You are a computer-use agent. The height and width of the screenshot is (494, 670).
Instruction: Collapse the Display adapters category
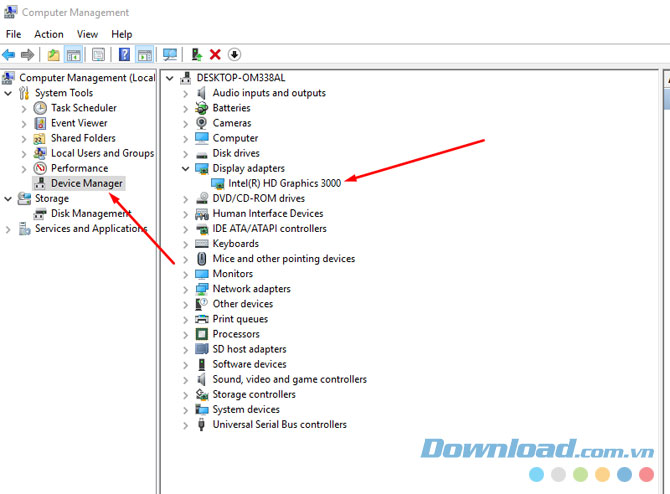[186, 169]
